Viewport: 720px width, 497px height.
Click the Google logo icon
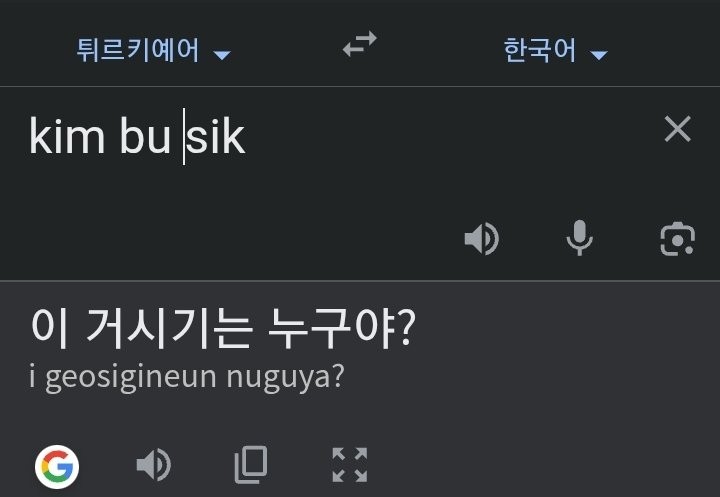click(x=57, y=465)
